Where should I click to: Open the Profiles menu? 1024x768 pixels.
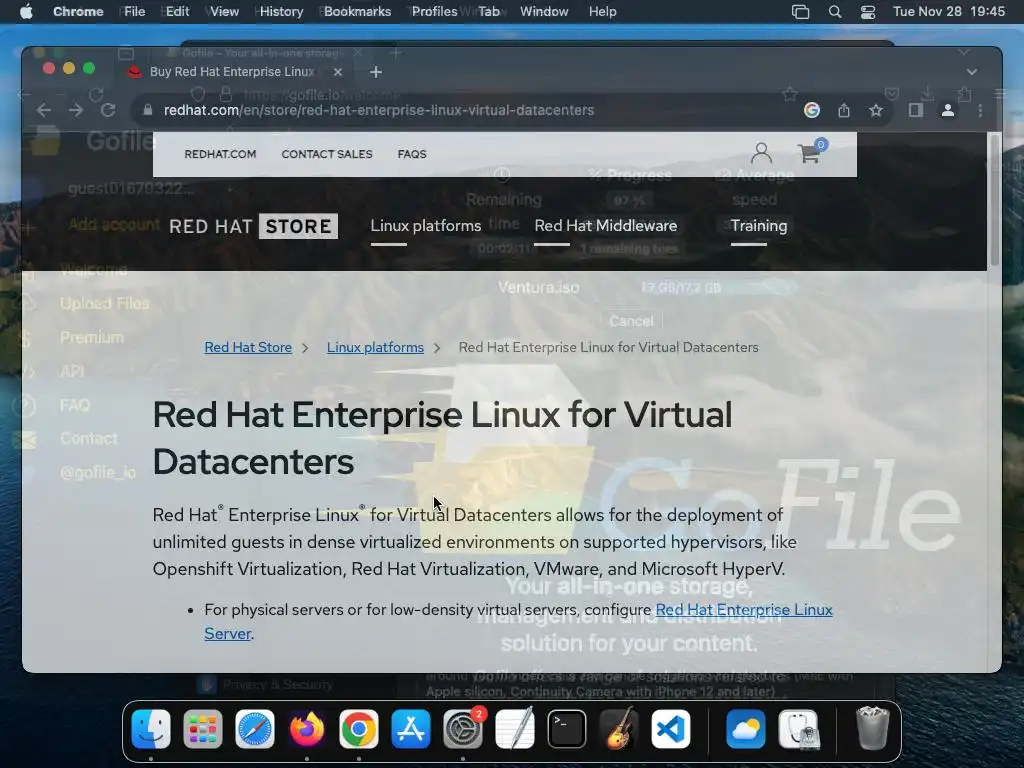pyautogui.click(x=434, y=12)
